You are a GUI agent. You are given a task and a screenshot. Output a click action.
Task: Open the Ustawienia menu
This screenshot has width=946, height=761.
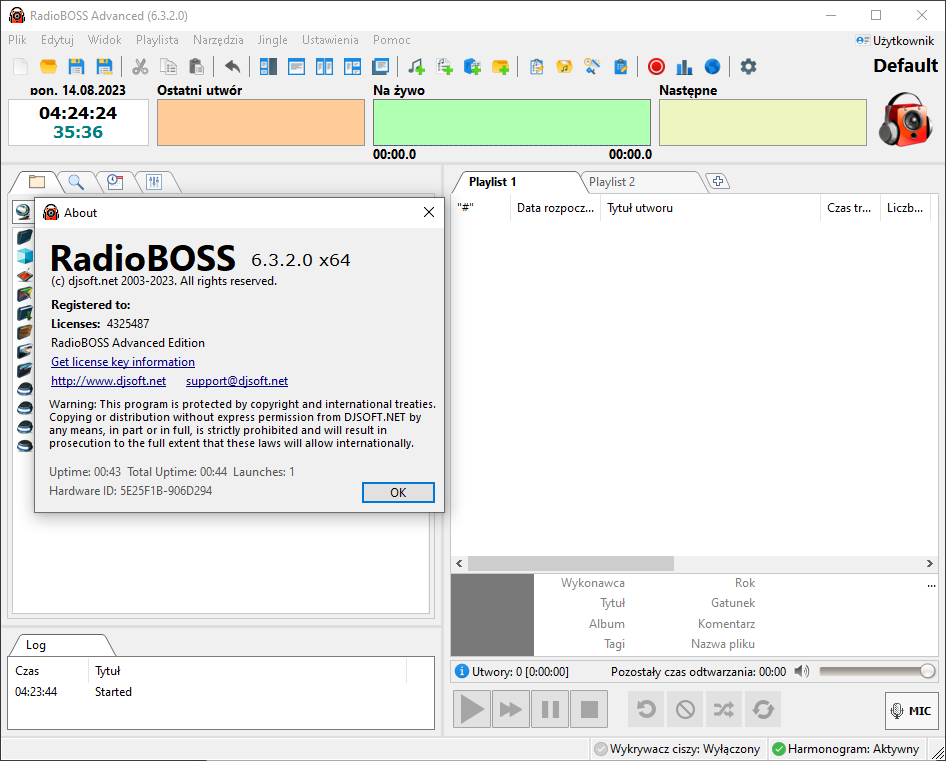[330, 40]
